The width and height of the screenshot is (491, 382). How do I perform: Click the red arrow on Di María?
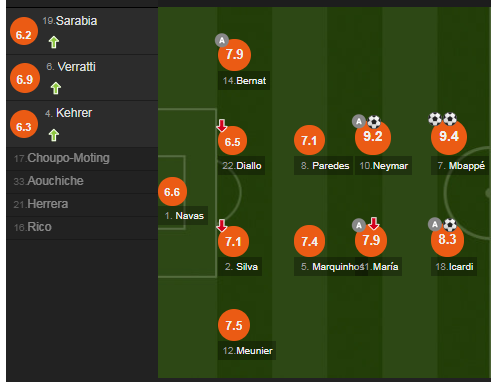pos(374,223)
